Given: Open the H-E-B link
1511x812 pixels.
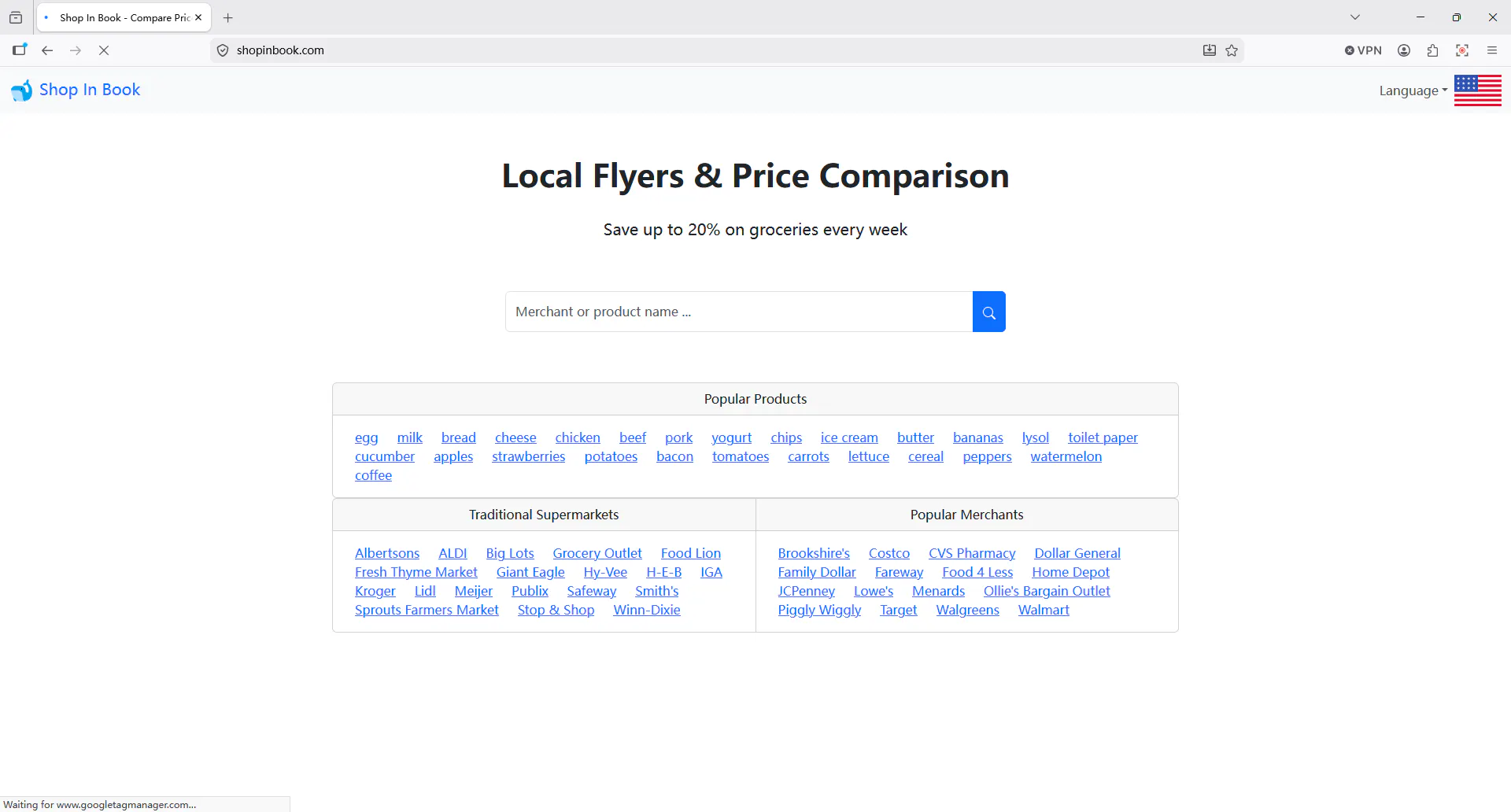Looking at the screenshot, I should [663, 572].
